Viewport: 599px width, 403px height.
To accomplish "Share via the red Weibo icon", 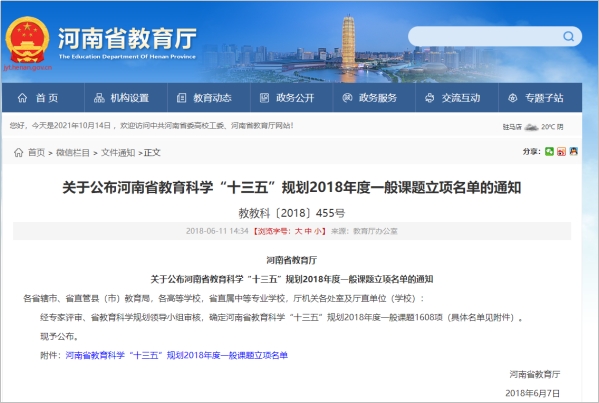I will tap(561, 152).
